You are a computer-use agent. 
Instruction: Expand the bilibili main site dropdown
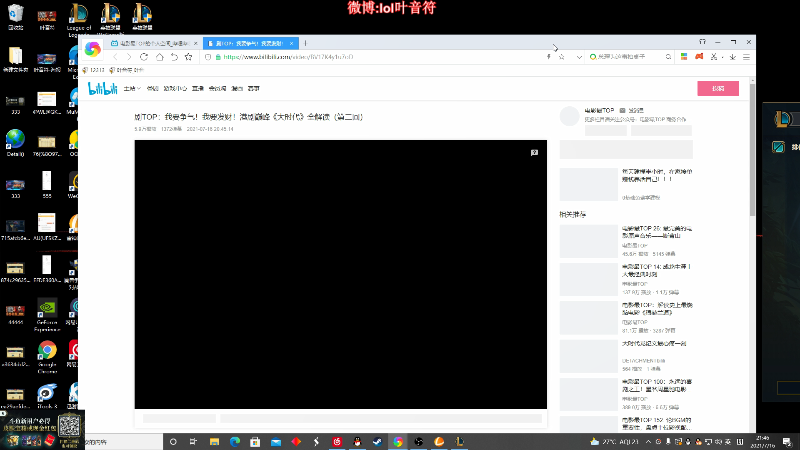pyautogui.click(x=132, y=89)
